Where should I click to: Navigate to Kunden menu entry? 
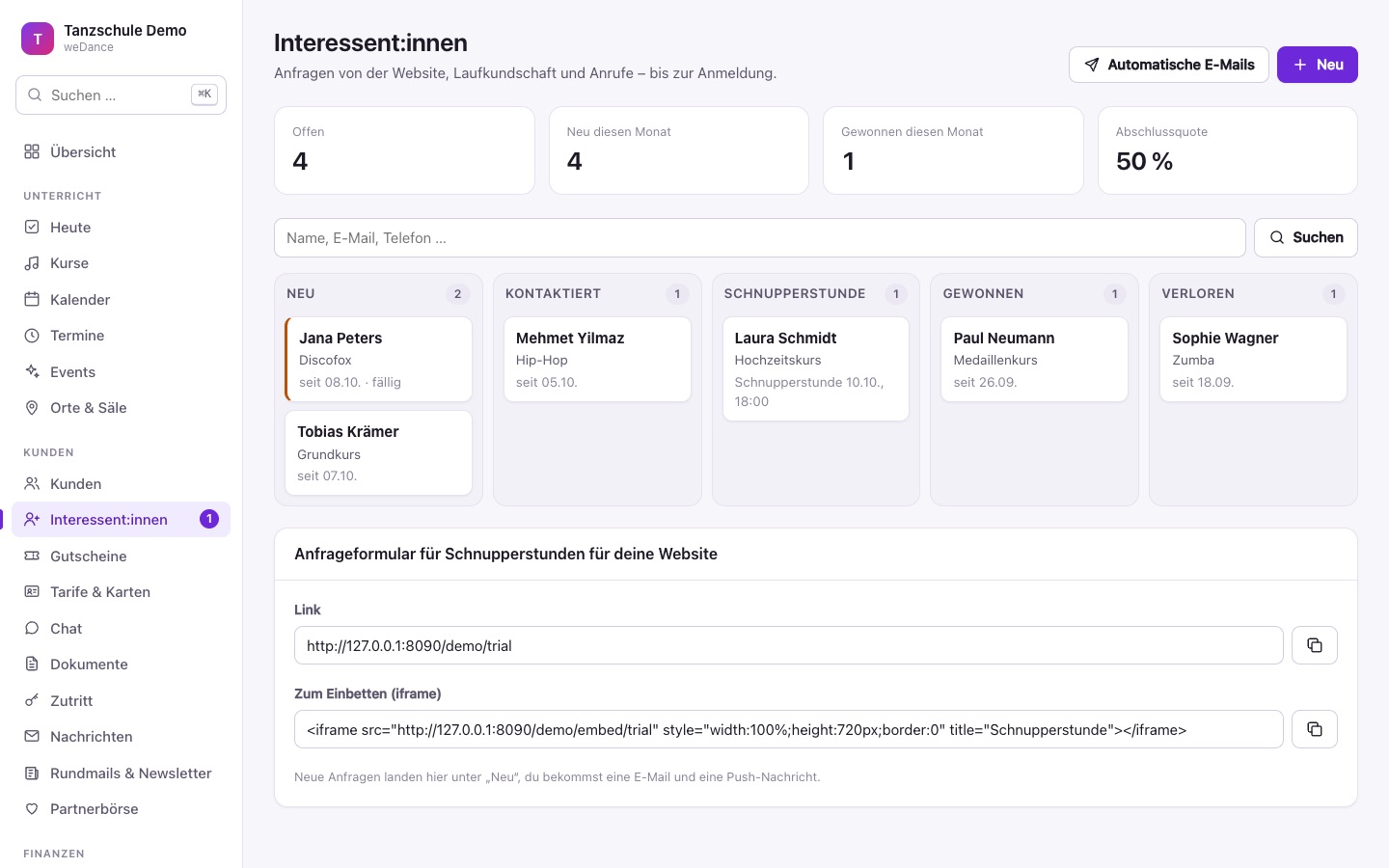click(121, 483)
